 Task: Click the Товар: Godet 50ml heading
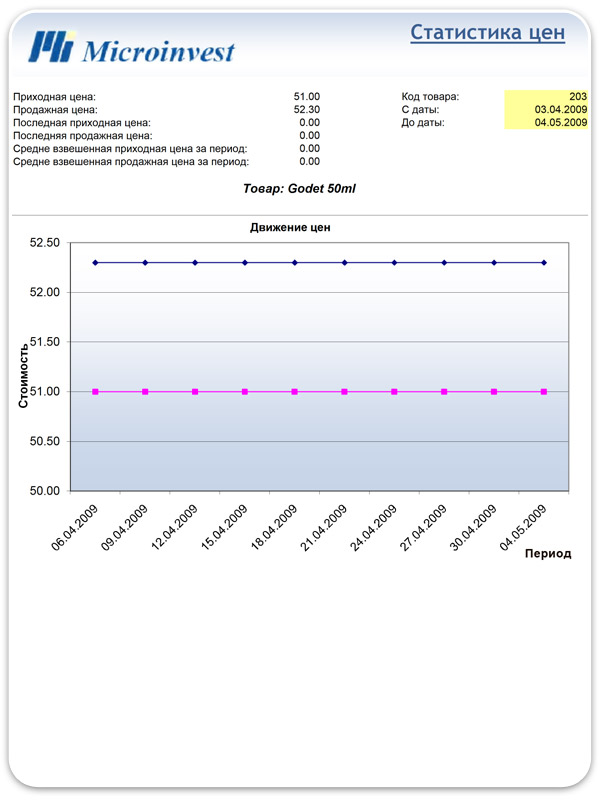299,188
